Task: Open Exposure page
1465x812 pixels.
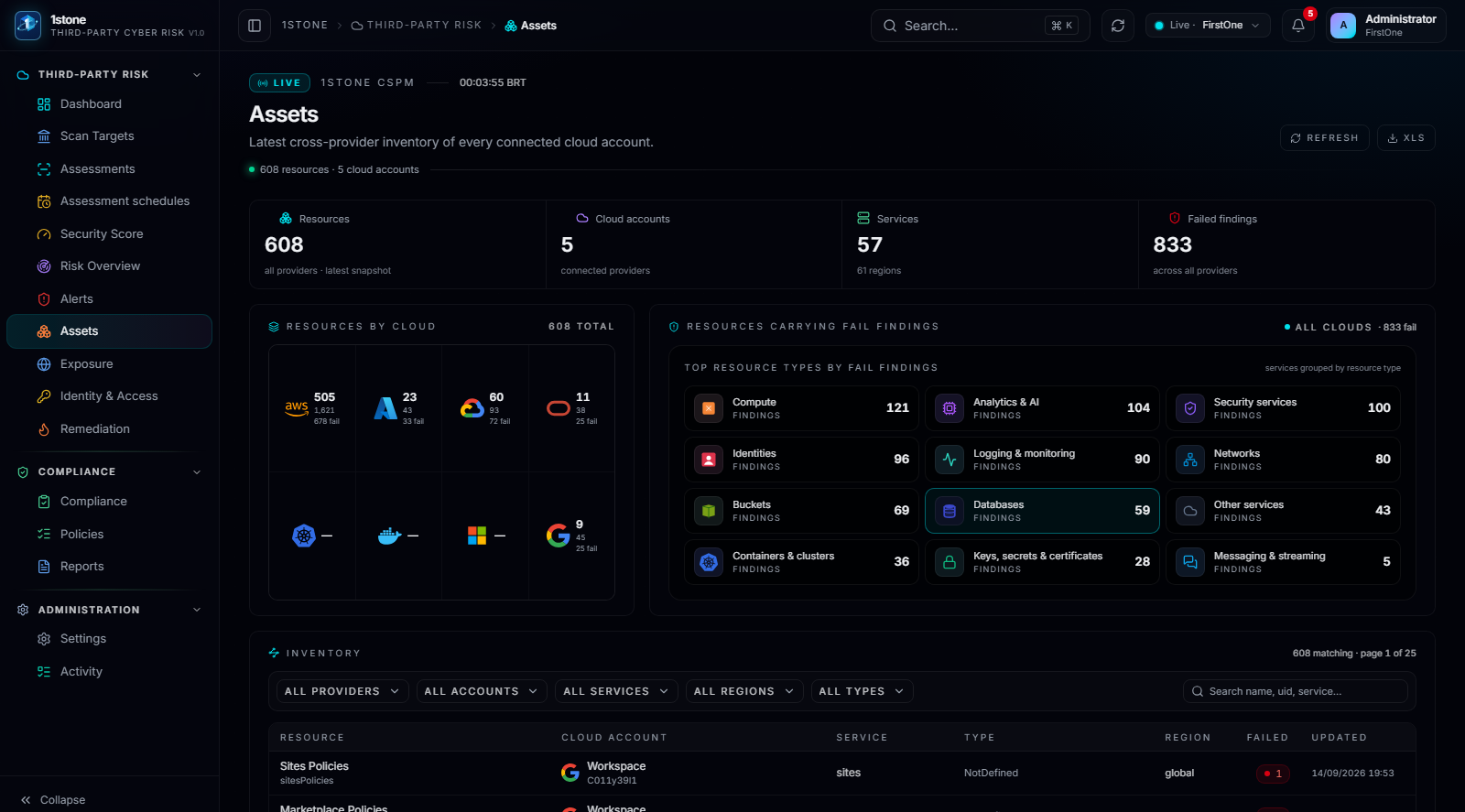Action: tap(110, 364)
